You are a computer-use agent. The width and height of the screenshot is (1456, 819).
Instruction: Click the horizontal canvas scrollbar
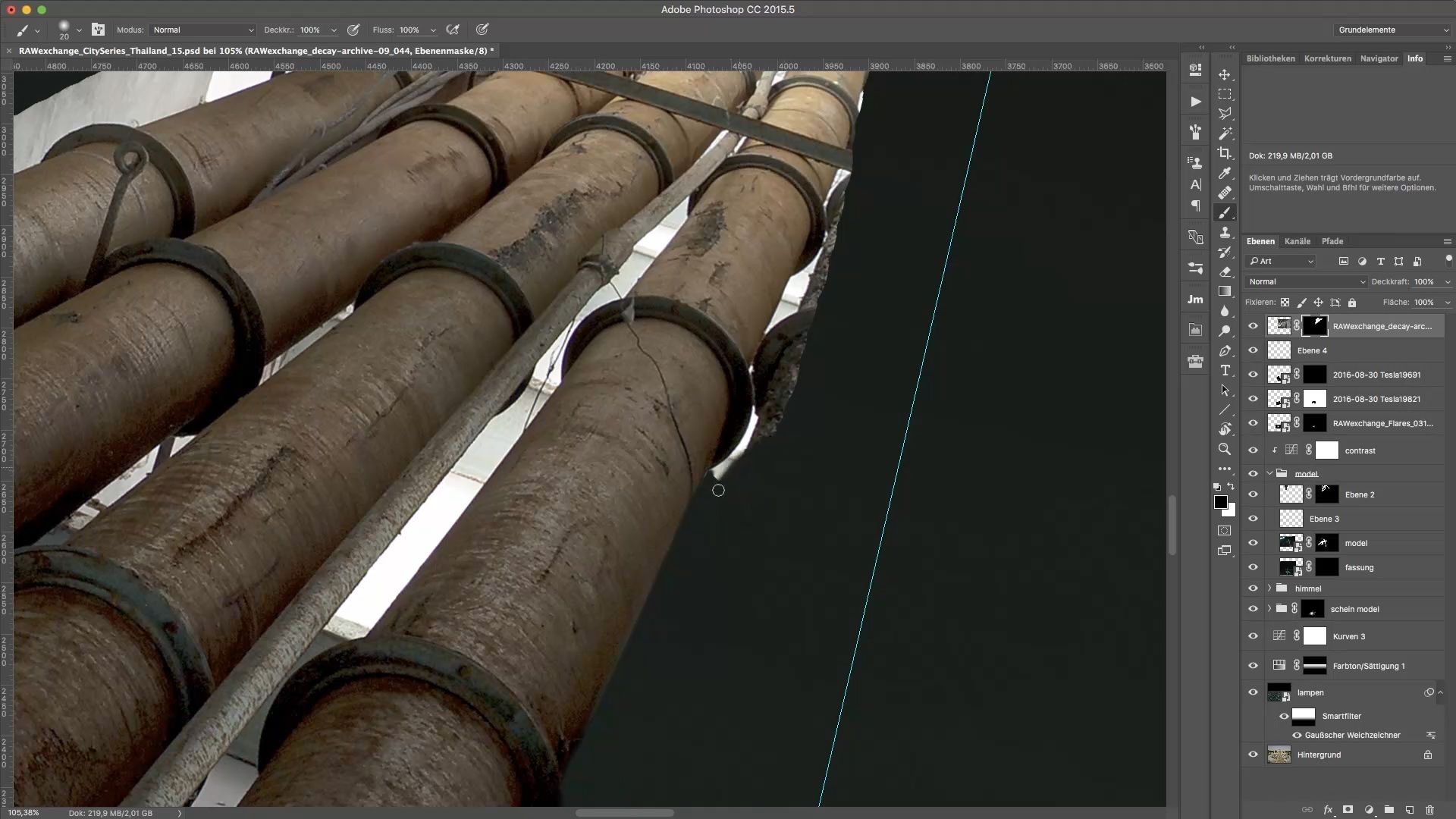624,813
